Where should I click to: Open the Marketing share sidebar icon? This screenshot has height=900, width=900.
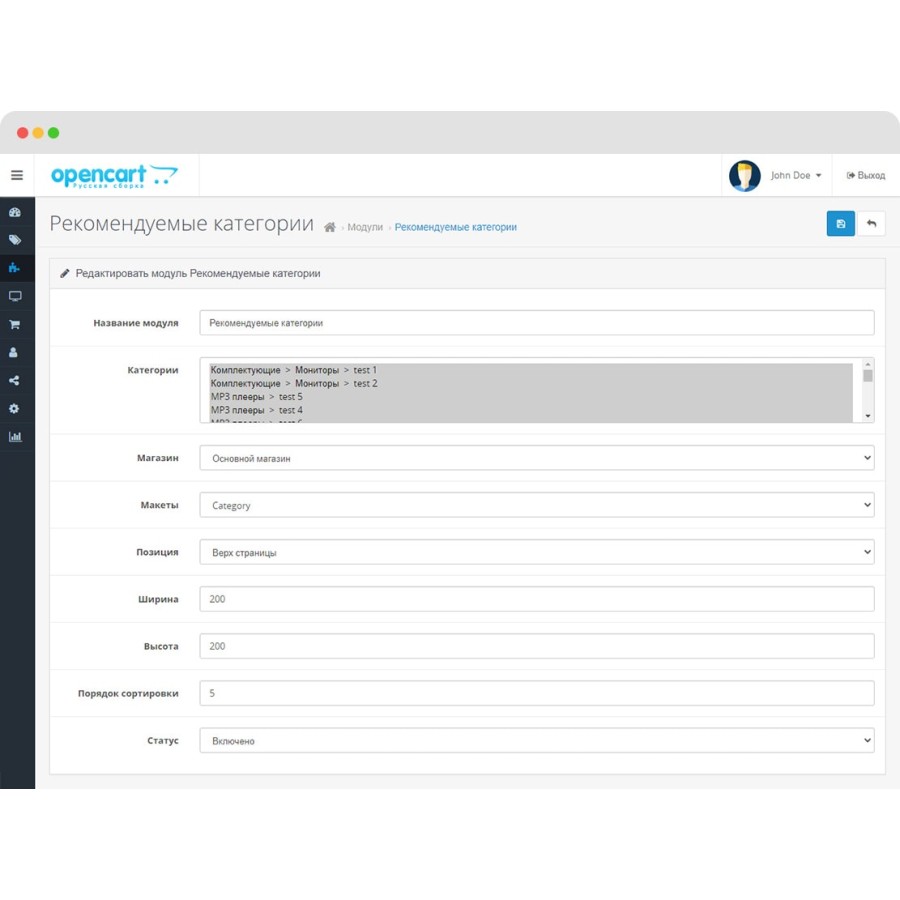pos(14,381)
